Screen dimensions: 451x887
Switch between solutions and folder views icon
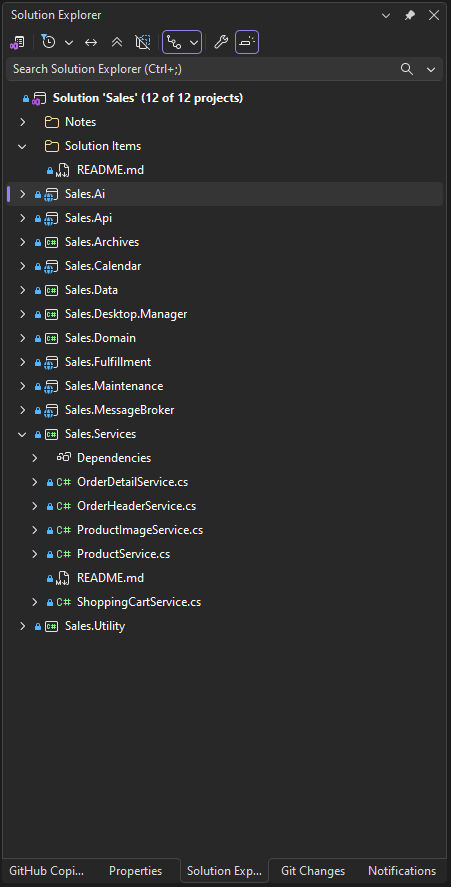point(18,42)
